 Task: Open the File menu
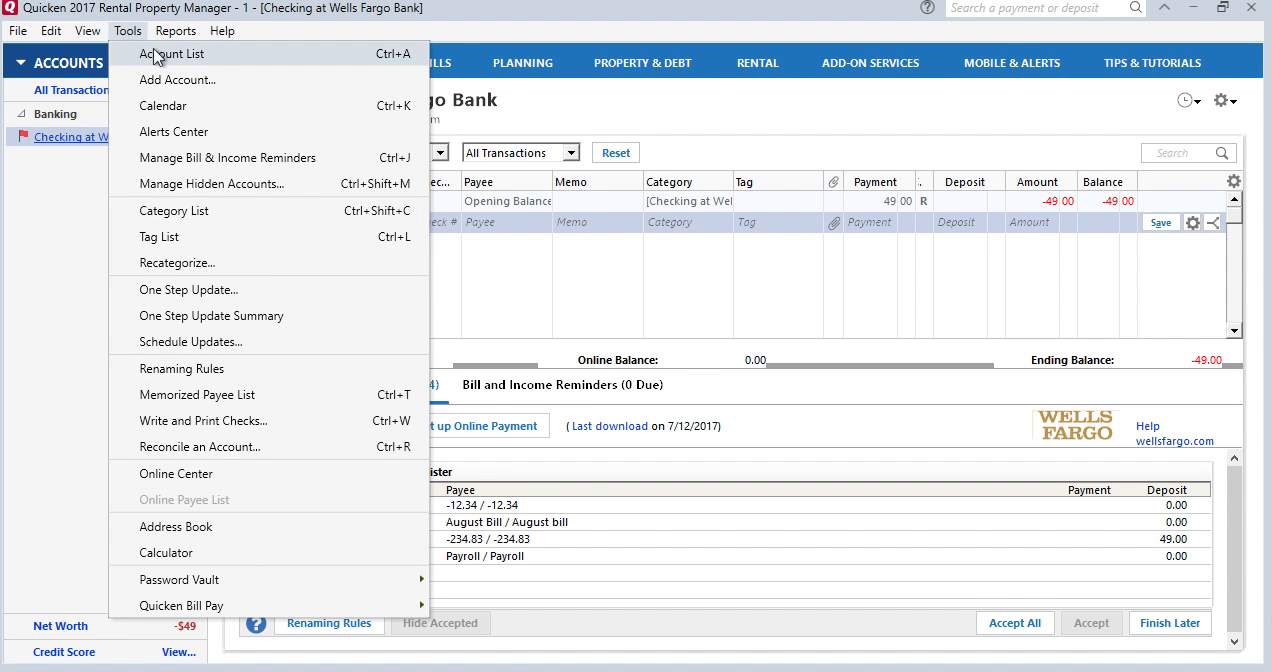point(18,31)
